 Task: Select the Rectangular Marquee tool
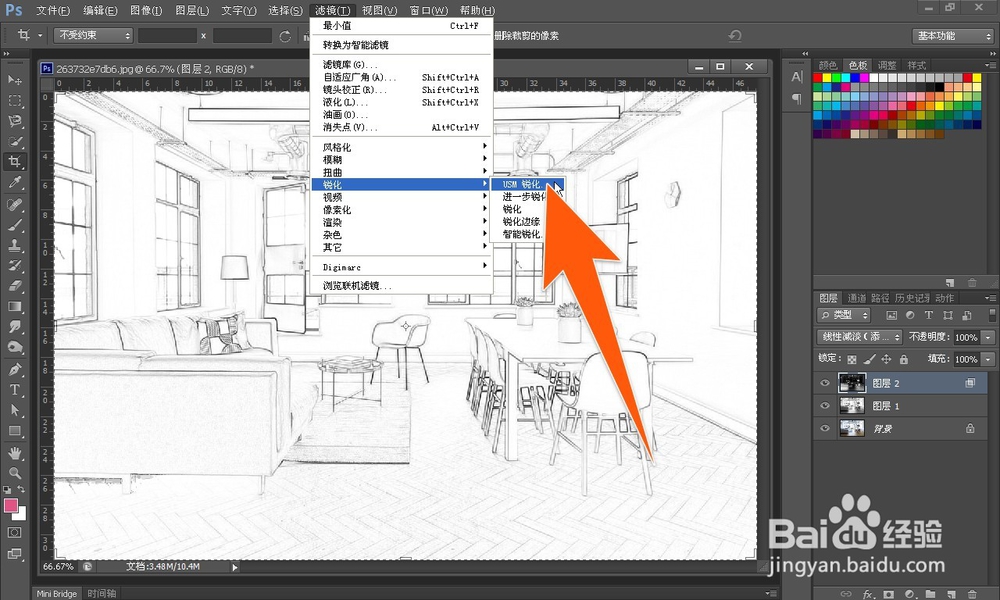(x=15, y=101)
